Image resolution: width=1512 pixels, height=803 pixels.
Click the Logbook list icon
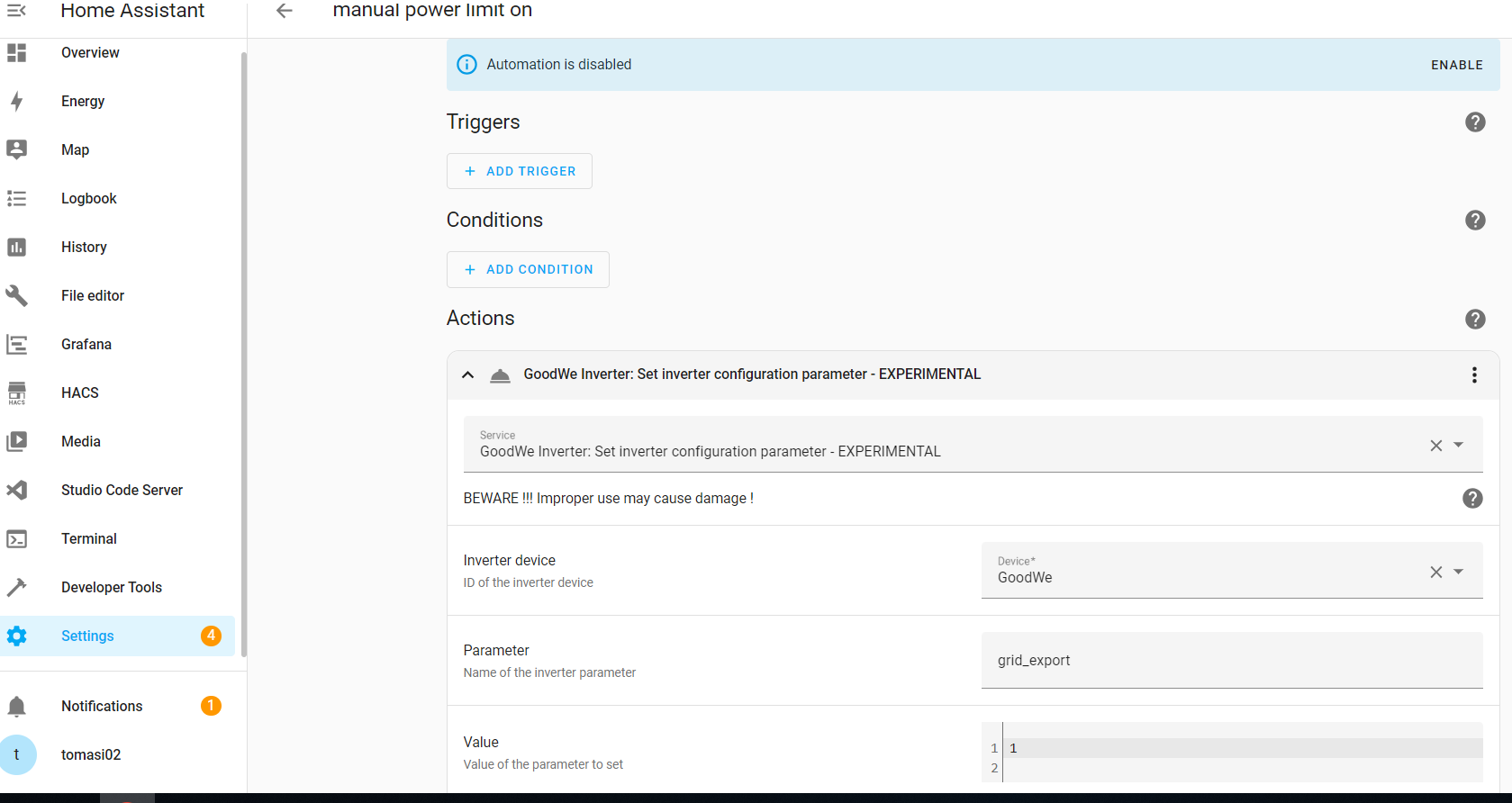(x=16, y=198)
